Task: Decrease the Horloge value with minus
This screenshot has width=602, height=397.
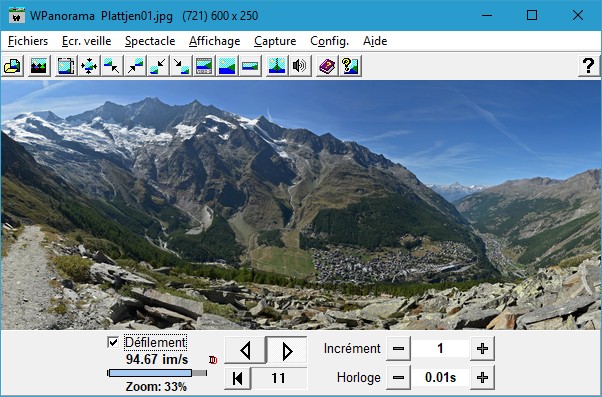Action: 398,378
